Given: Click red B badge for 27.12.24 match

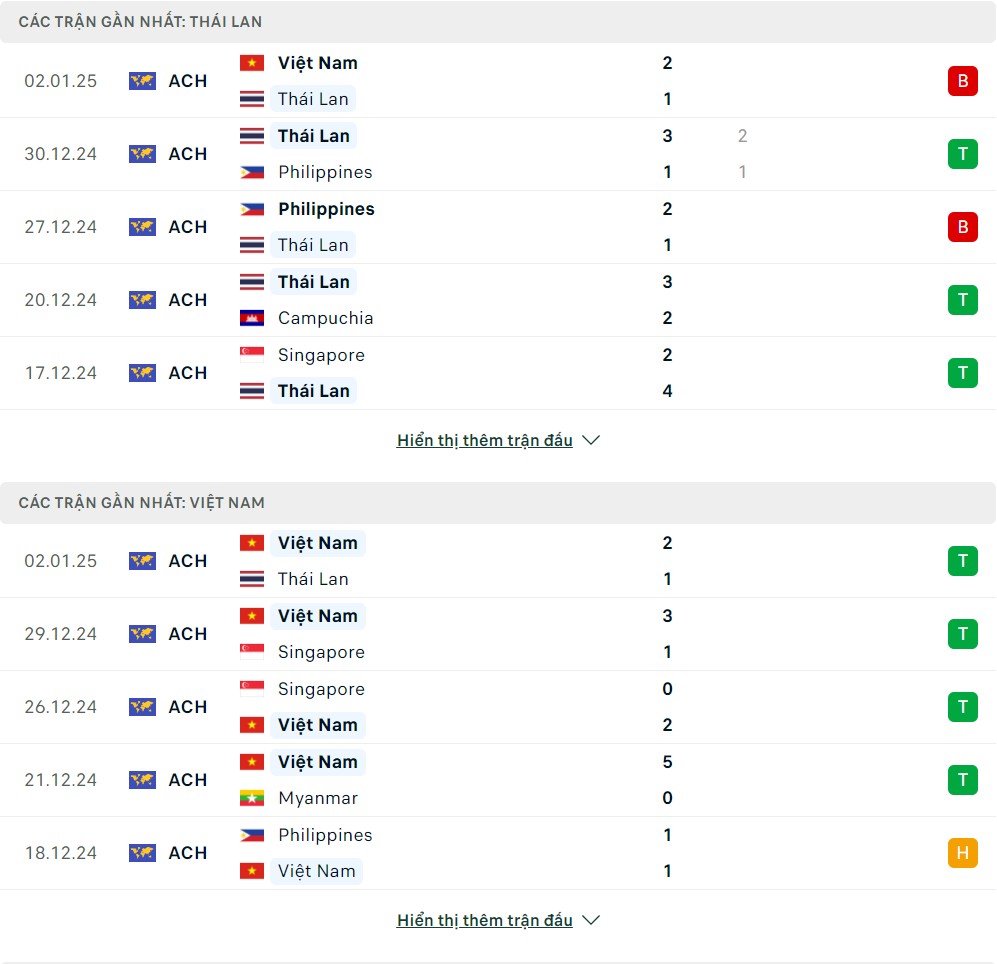Looking at the screenshot, I should point(962,226).
